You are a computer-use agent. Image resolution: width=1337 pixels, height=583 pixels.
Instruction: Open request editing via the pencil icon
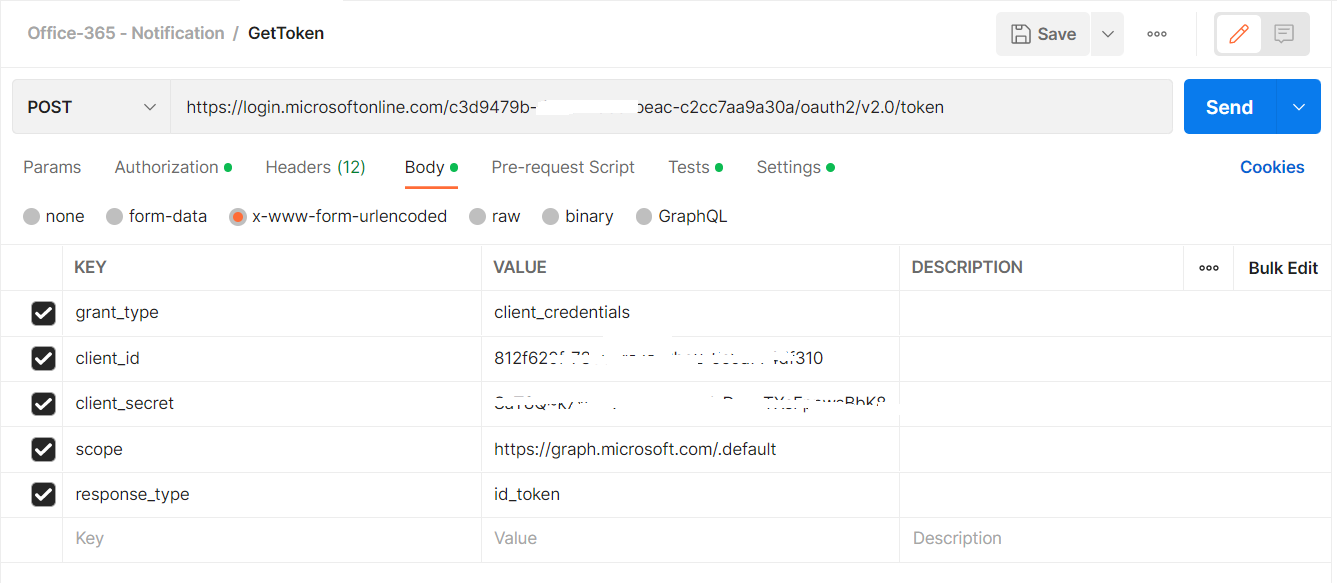tap(1238, 33)
